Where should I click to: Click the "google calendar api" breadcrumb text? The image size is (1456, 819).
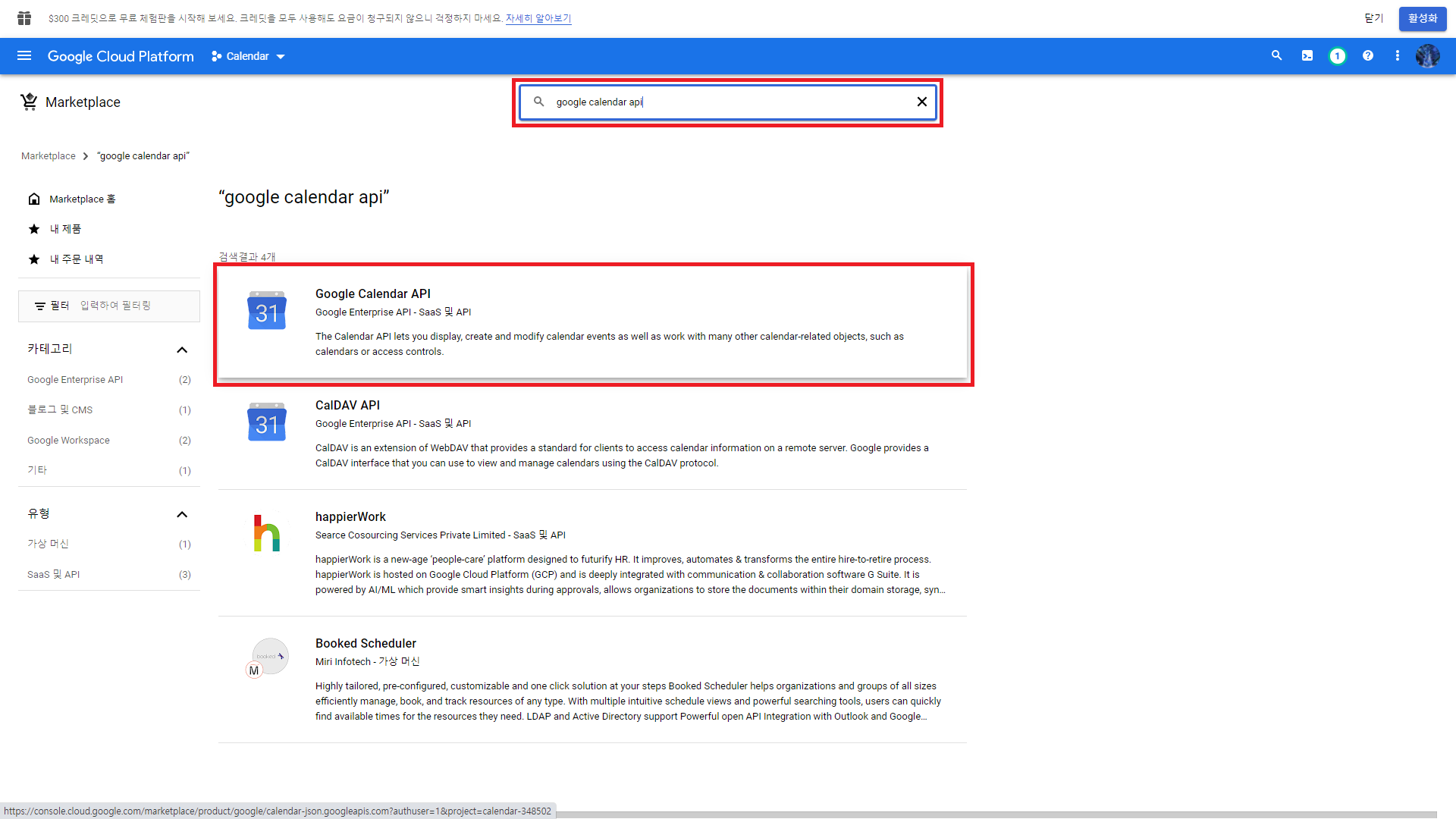coord(143,156)
